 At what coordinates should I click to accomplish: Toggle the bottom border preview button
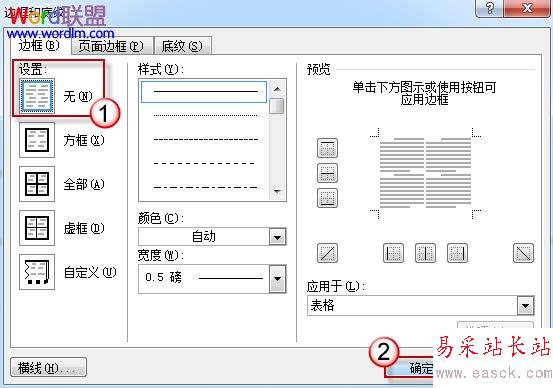[327, 198]
